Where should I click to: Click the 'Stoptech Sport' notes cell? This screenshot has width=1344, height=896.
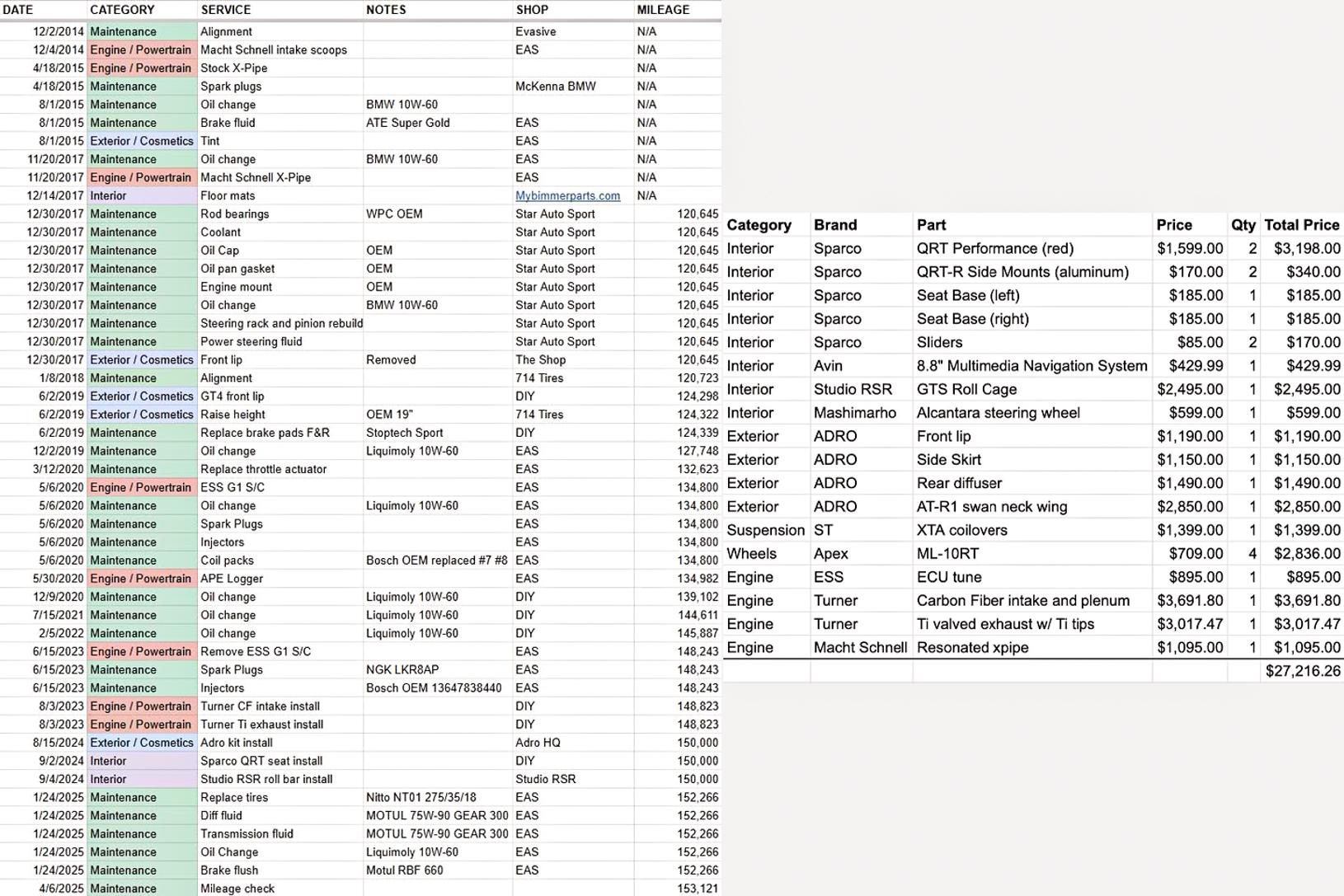tap(438, 433)
